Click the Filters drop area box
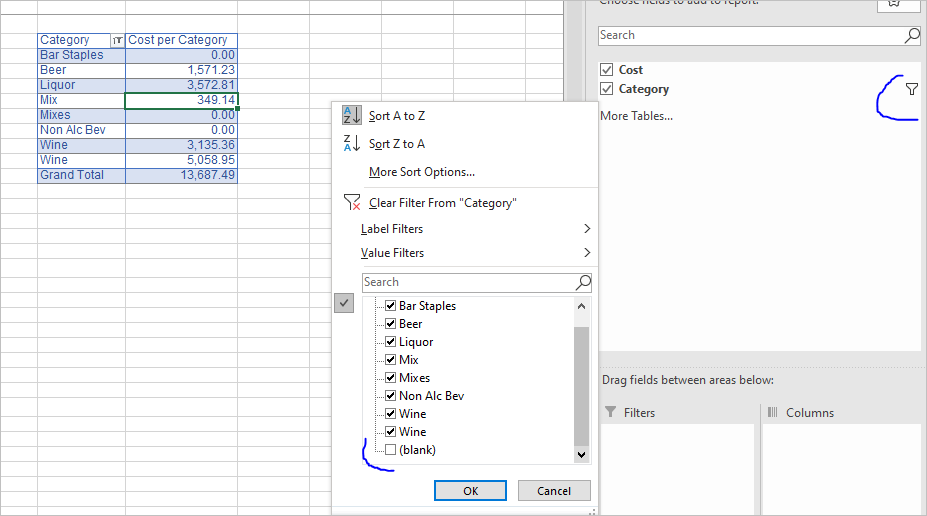 tap(678, 469)
